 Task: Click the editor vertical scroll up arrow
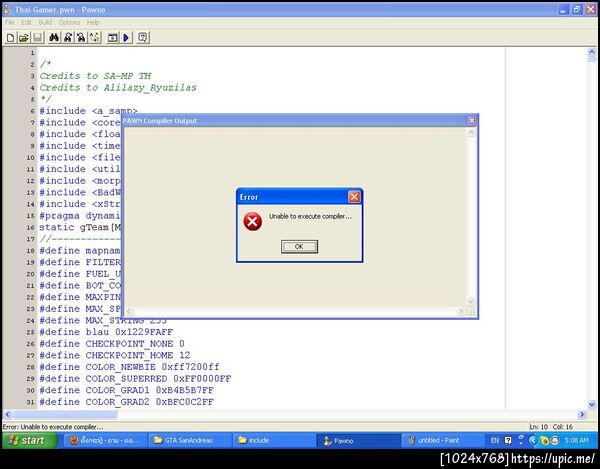[x=592, y=52]
